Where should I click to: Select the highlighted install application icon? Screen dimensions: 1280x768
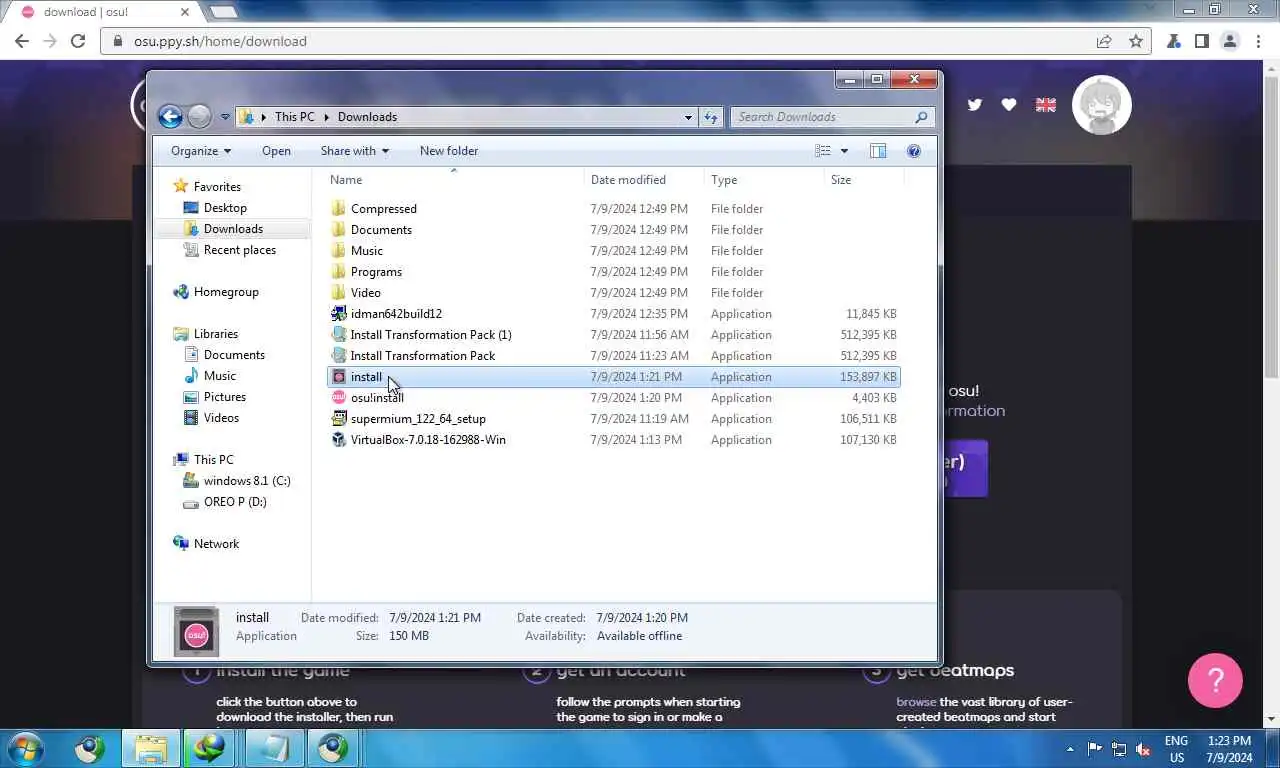[x=339, y=377]
